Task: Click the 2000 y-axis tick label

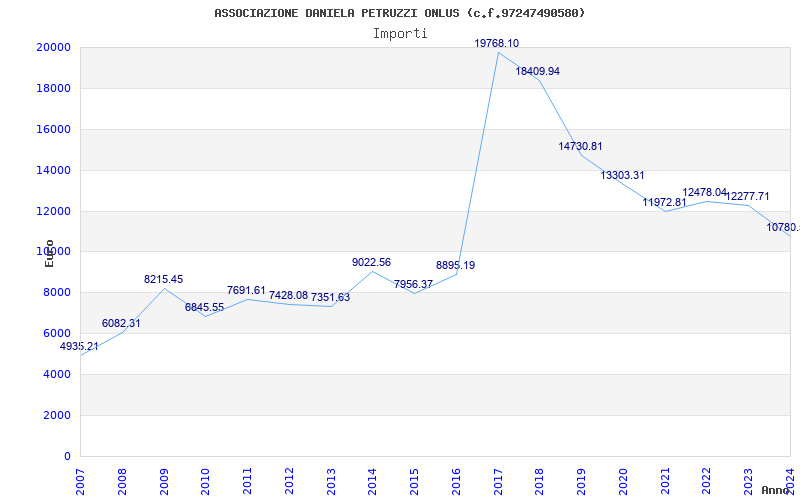Action: click(x=56, y=415)
